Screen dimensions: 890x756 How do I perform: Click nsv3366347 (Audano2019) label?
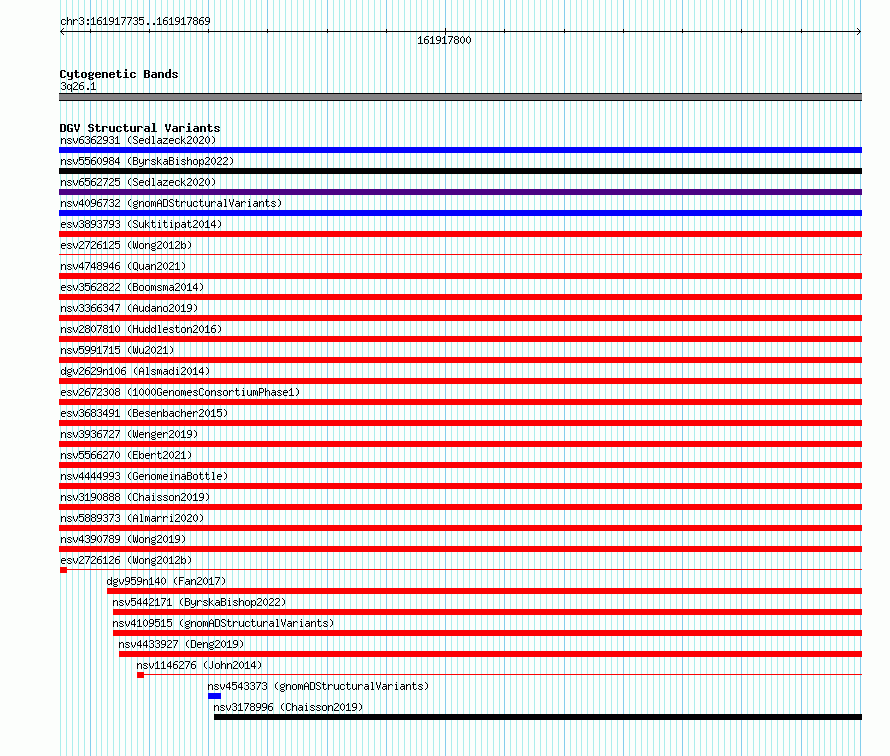pyautogui.click(x=129, y=308)
